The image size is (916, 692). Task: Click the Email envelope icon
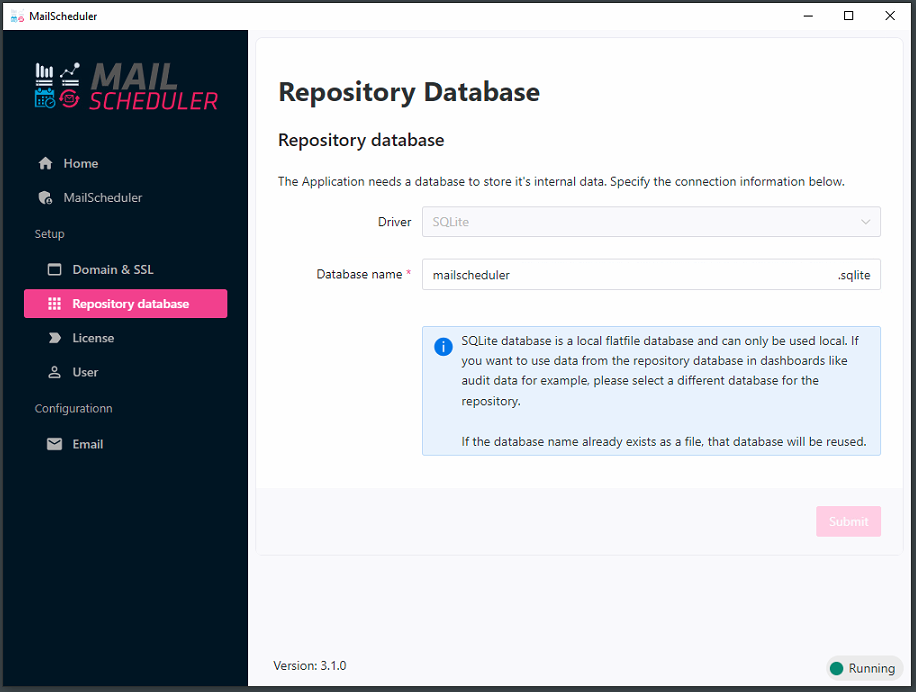point(54,444)
